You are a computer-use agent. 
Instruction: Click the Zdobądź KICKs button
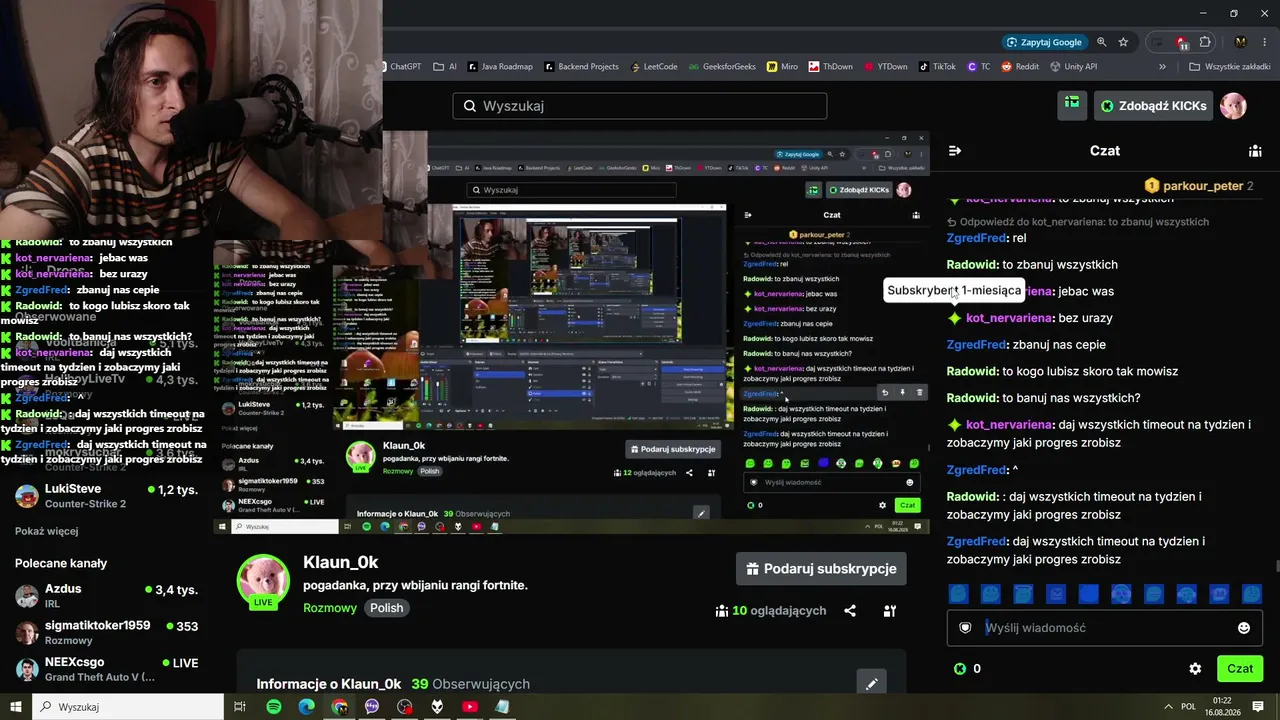tap(1154, 106)
